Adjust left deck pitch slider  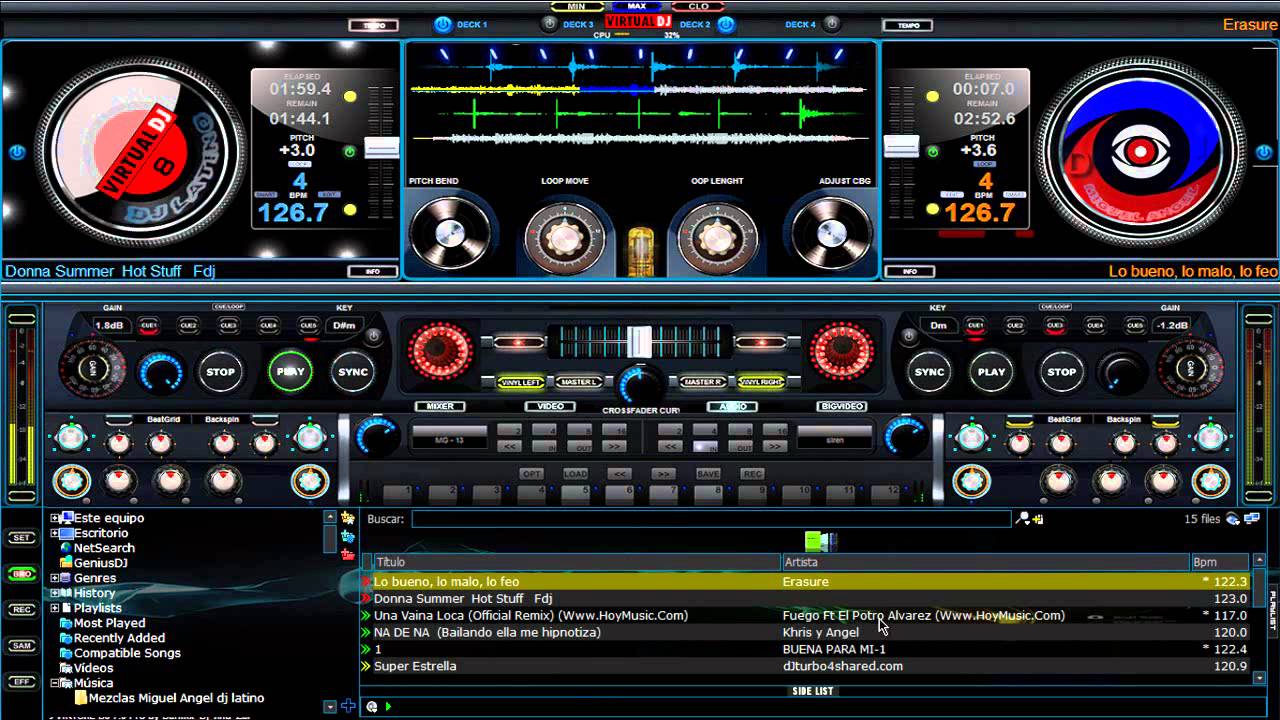coord(381,148)
